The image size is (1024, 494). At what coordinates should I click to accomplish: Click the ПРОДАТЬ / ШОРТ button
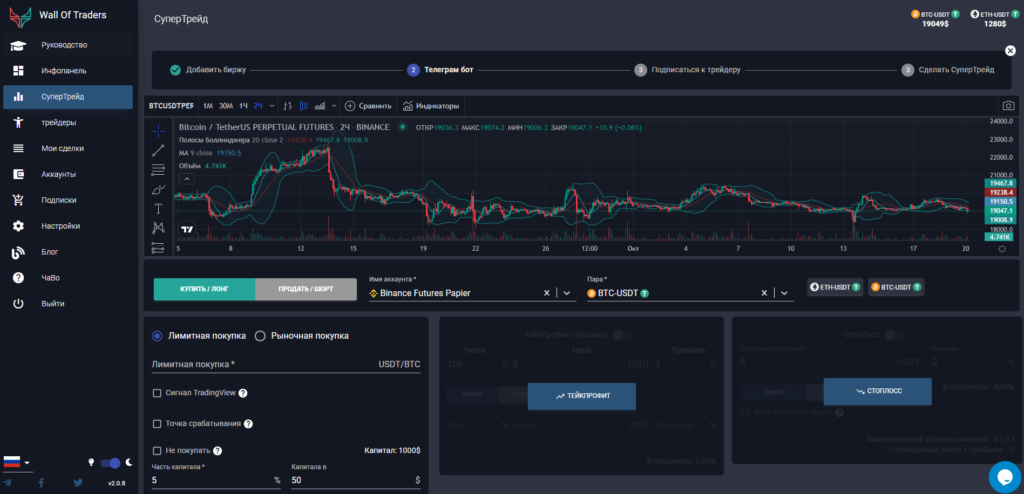click(x=306, y=289)
